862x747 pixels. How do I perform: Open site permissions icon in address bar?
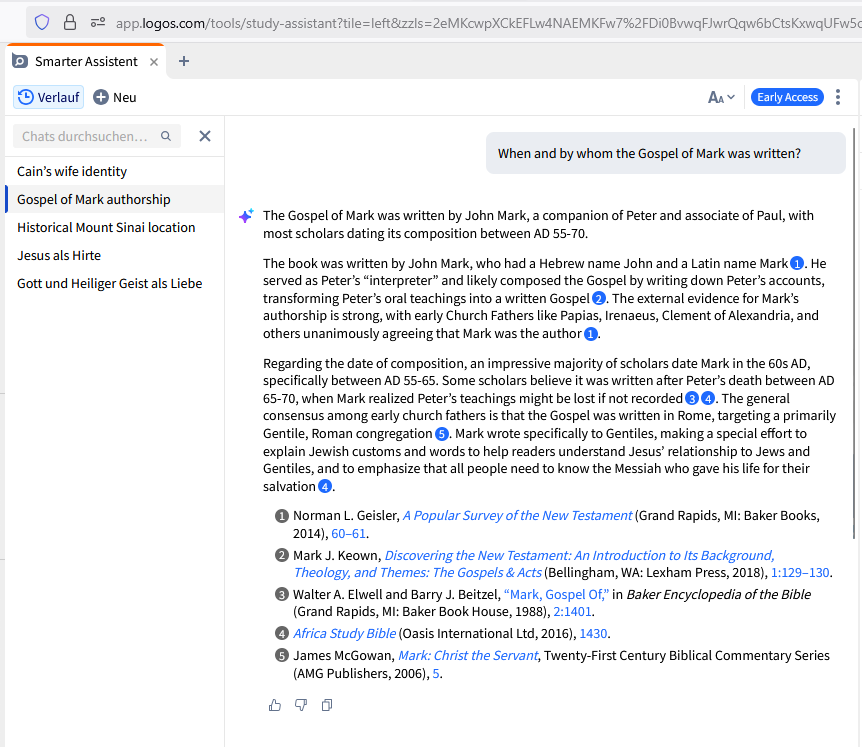point(98,23)
